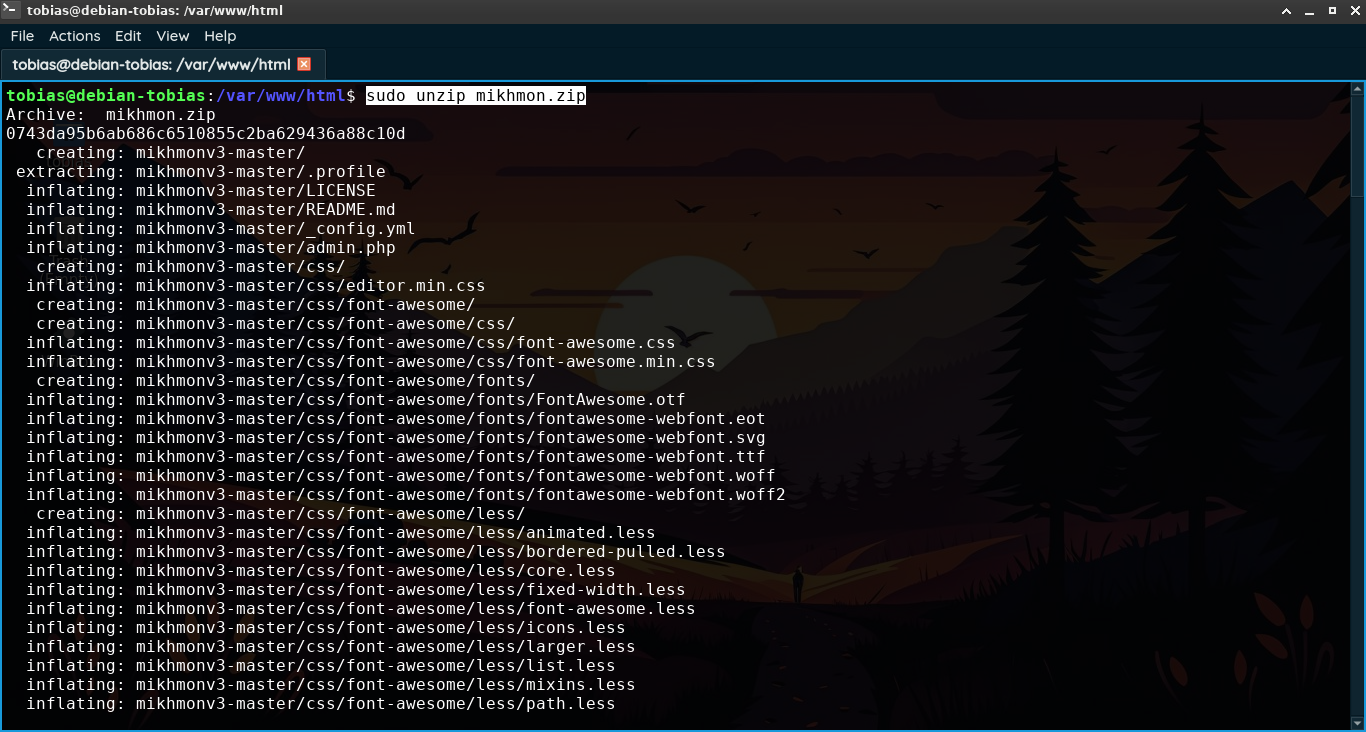Screen dimensions: 1366x732
Task: Expand the Edit menu
Action: pyautogui.click(x=128, y=36)
